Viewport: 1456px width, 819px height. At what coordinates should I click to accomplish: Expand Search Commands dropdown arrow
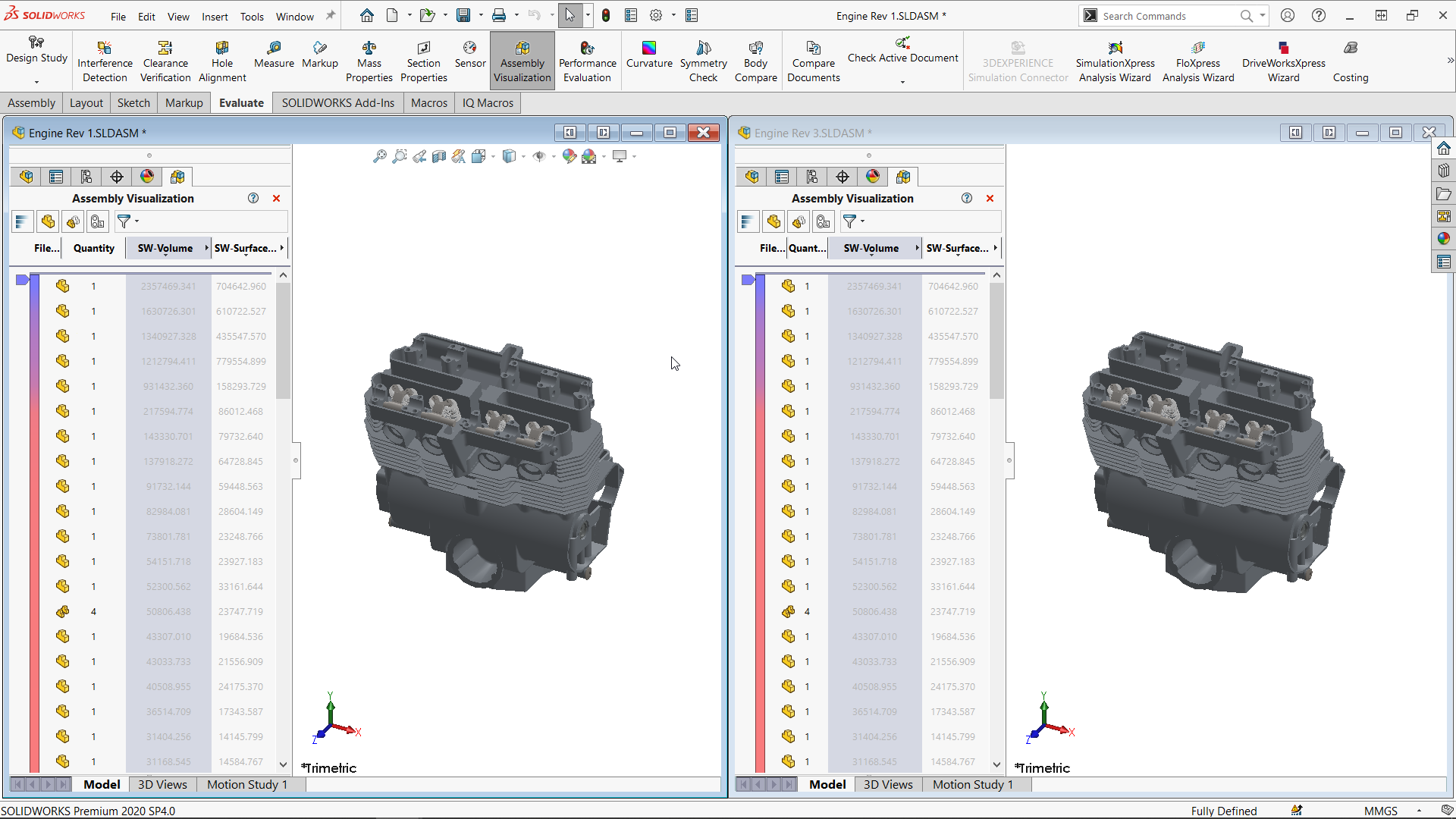tap(1263, 15)
